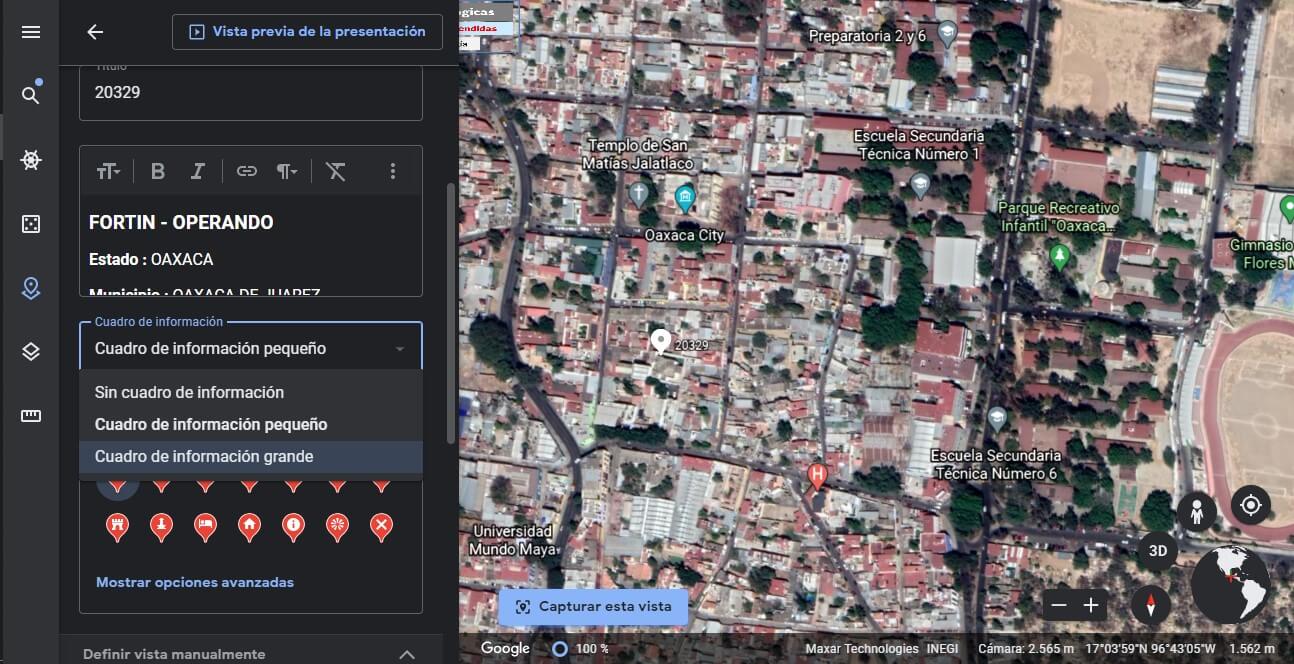The image size is (1294, 664).
Task: Click Escuela Secundaria Técnica Número 6 marker
Action: (x=997, y=418)
